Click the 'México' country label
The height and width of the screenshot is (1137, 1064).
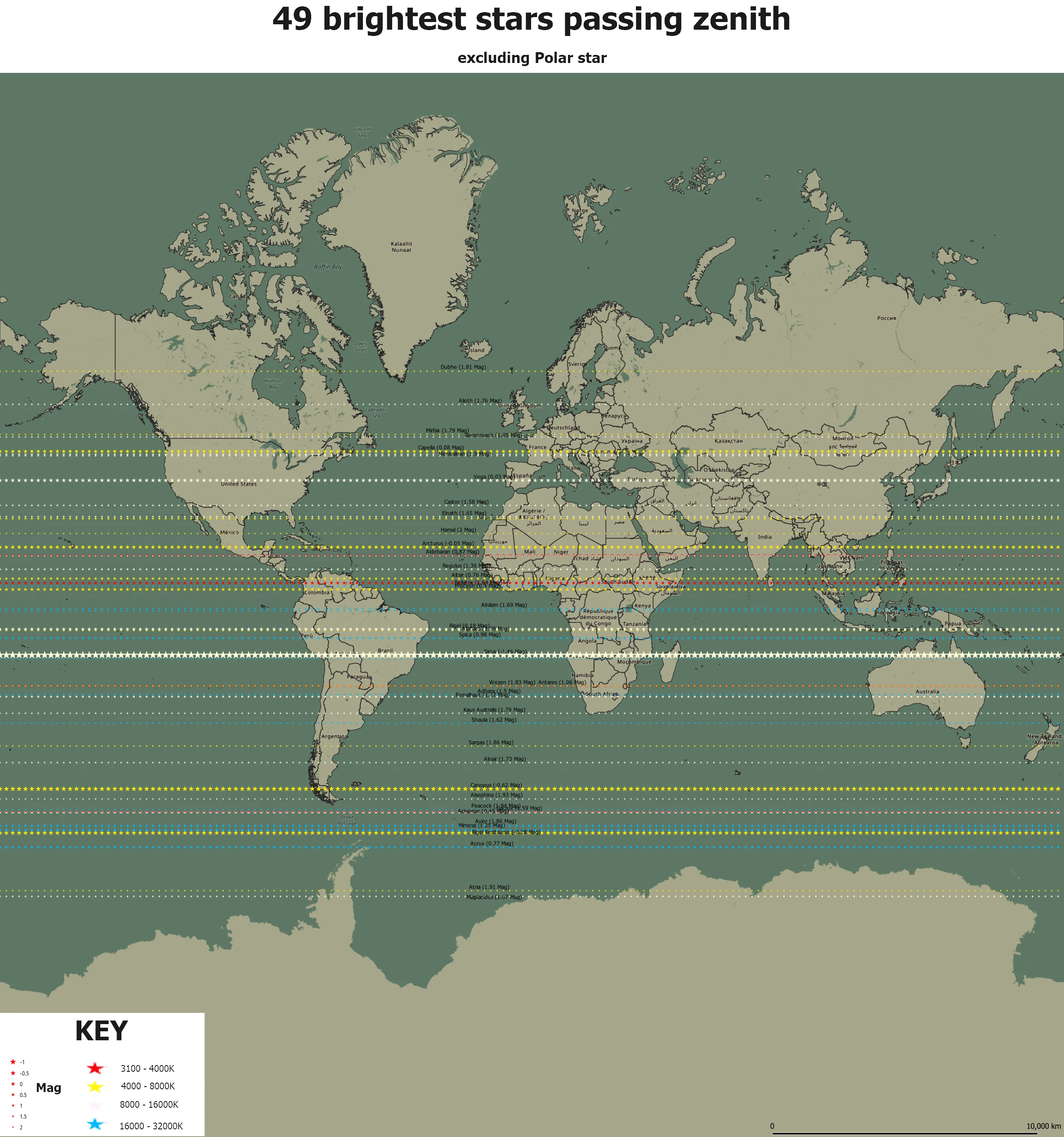pos(229,533)
